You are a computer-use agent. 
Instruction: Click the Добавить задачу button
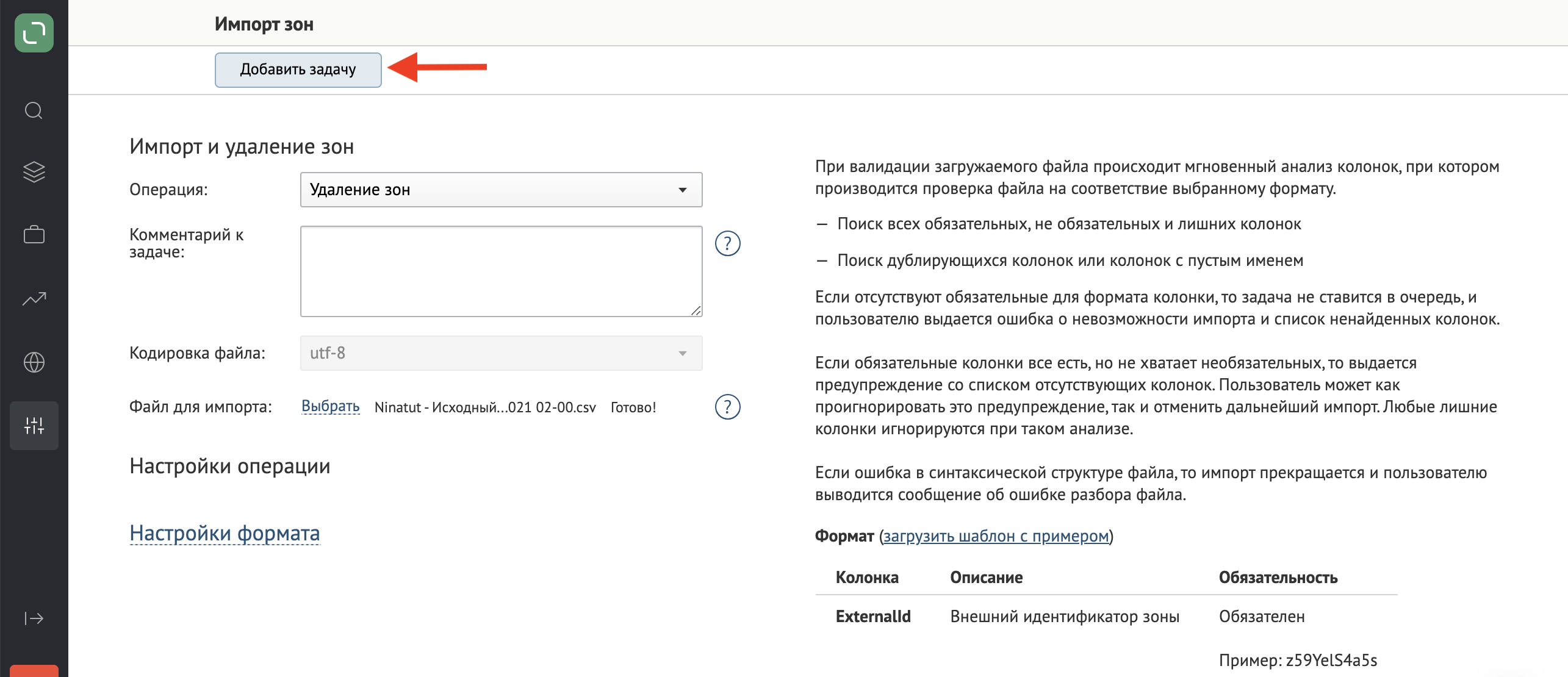point(298,70)
